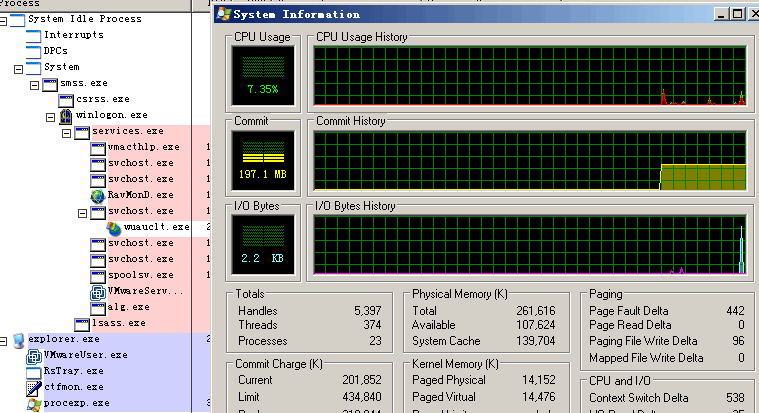Click the Available memory value 107,624
The width and height of the screenshot is (759, 413).
pos(535,325)
